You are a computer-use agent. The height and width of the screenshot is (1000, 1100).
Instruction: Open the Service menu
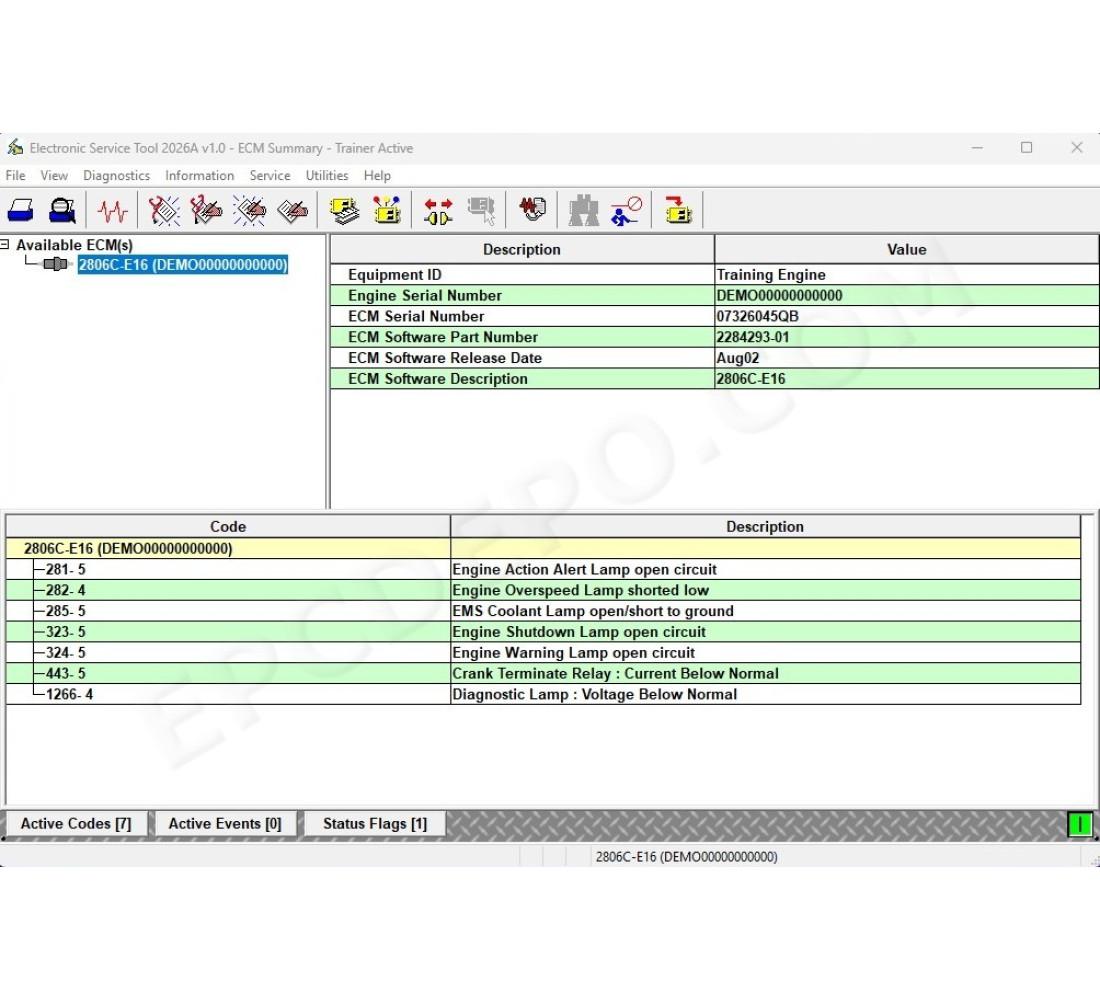[270, 175]
